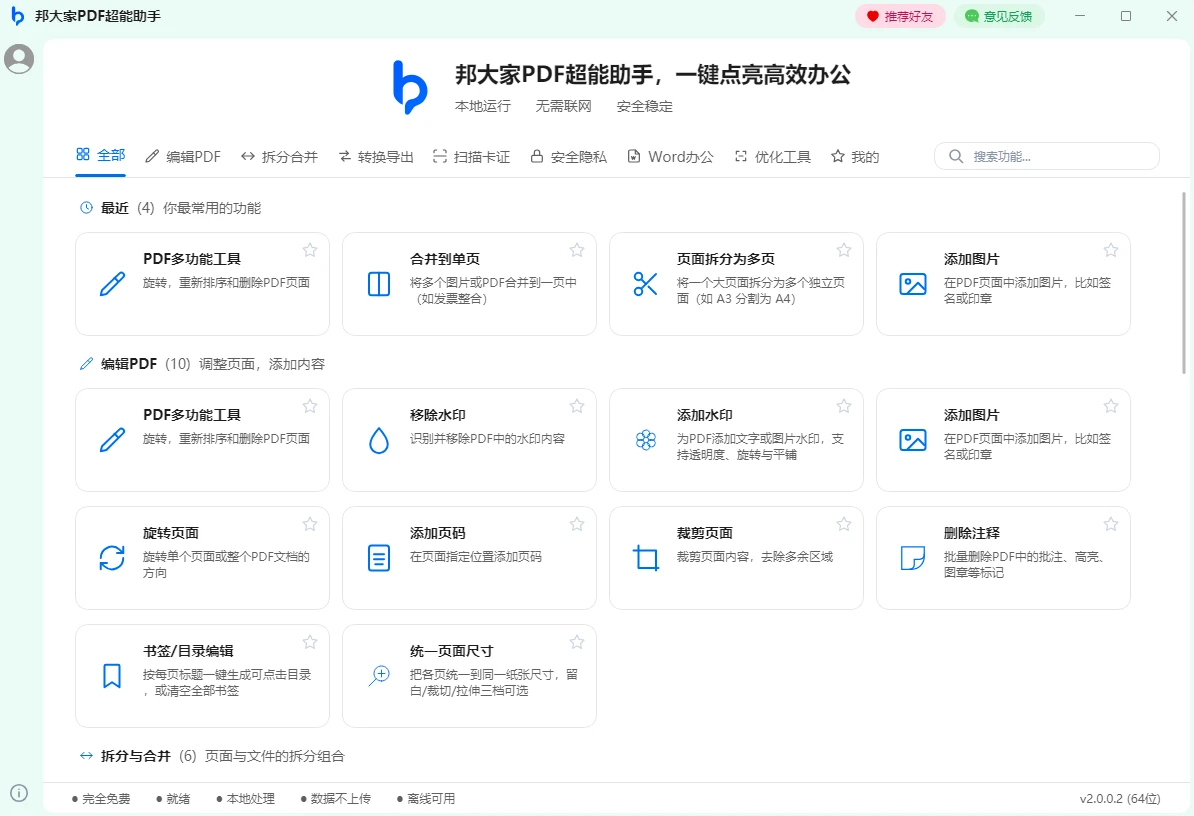
Task: Click the search magnifier icon
Action: [956, 156]
